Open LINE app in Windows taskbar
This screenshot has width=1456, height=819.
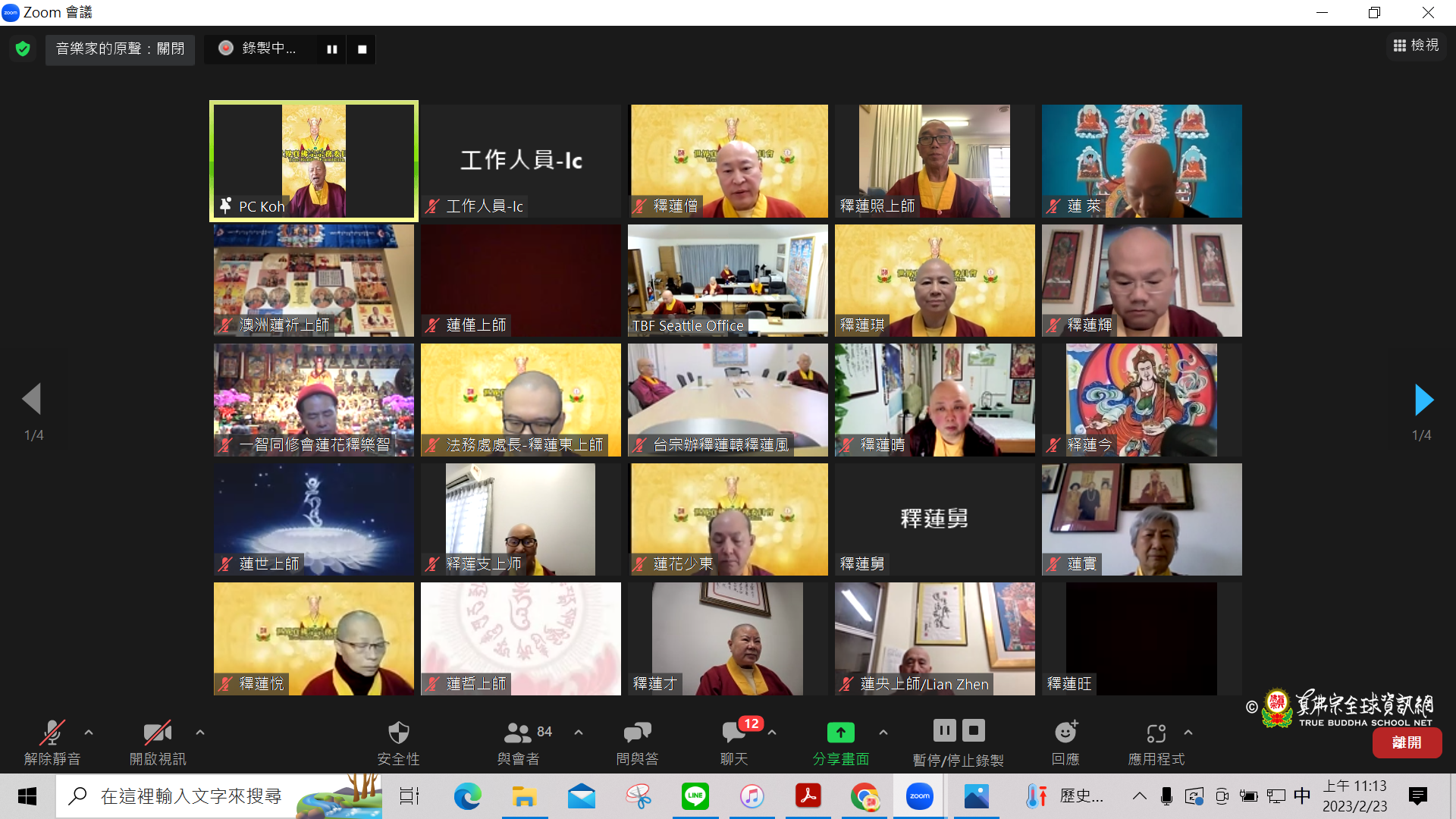[x=695, y=796]
